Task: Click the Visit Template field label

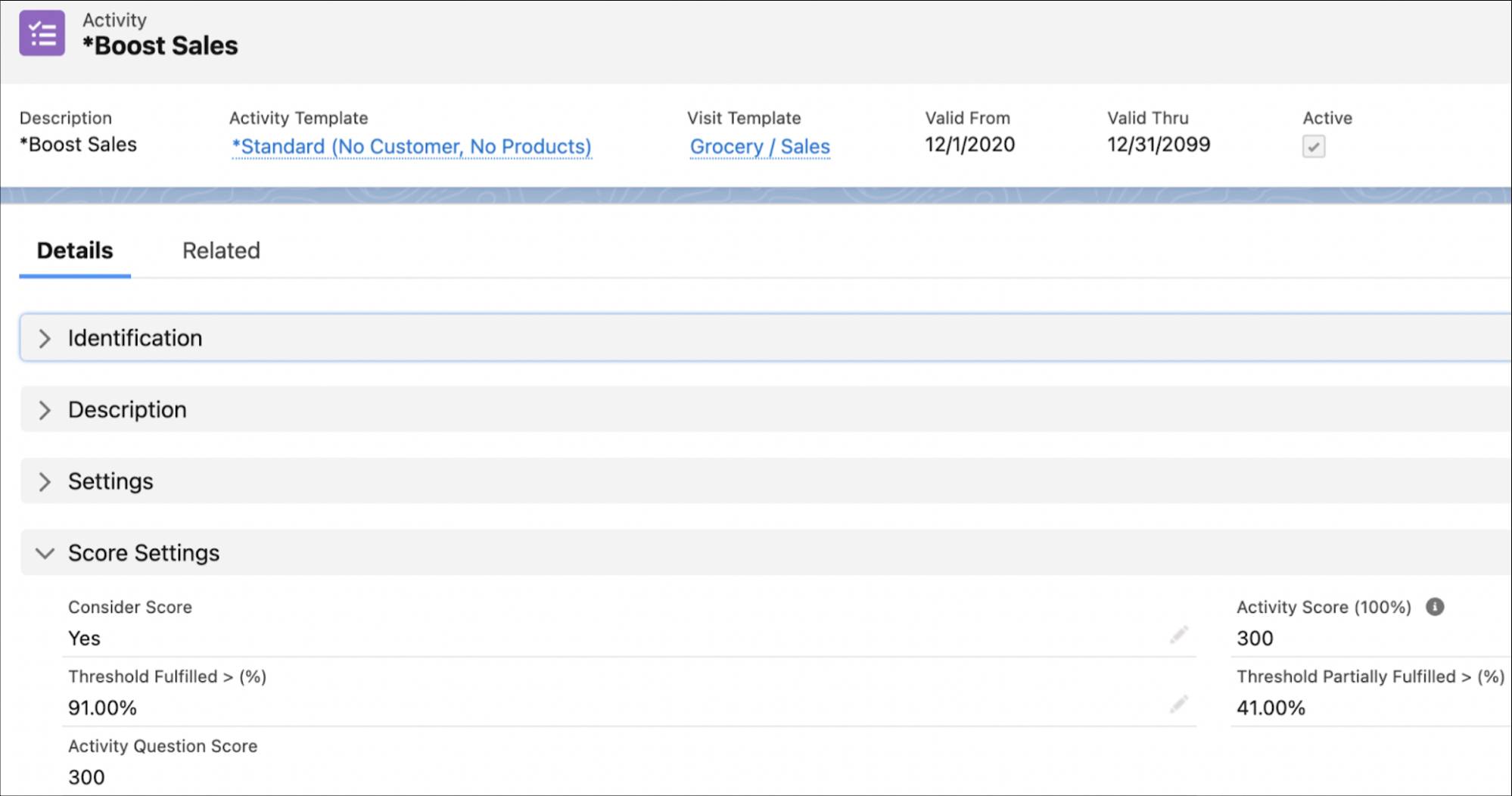Action: 744,118
